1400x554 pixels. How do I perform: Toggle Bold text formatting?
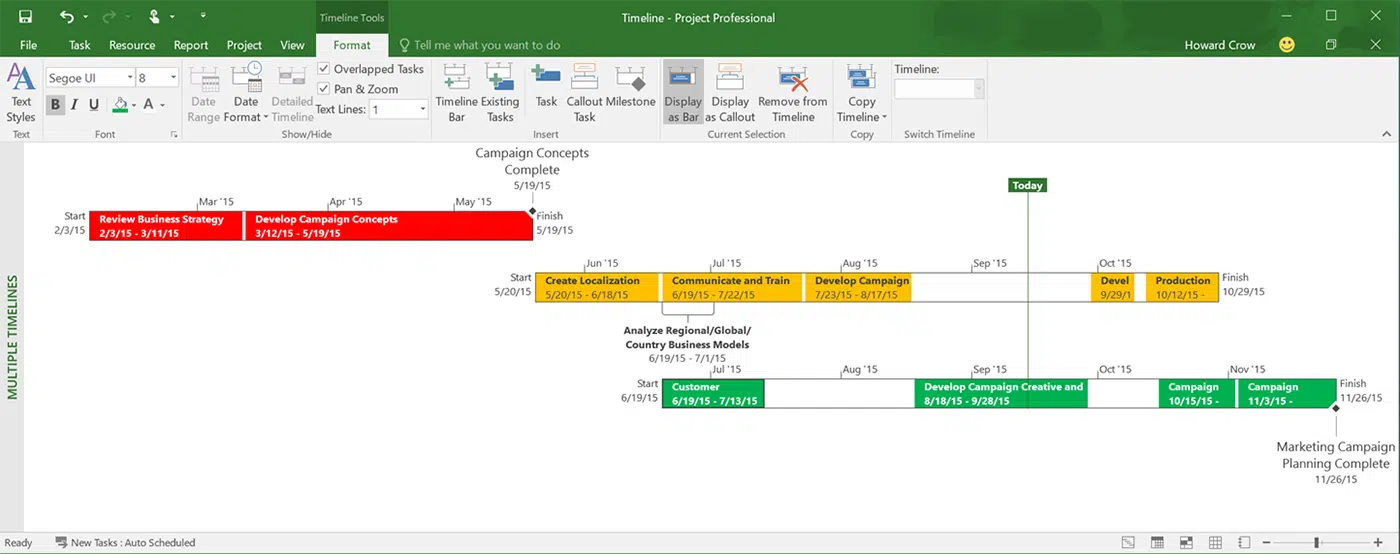(x=55, y=105)
